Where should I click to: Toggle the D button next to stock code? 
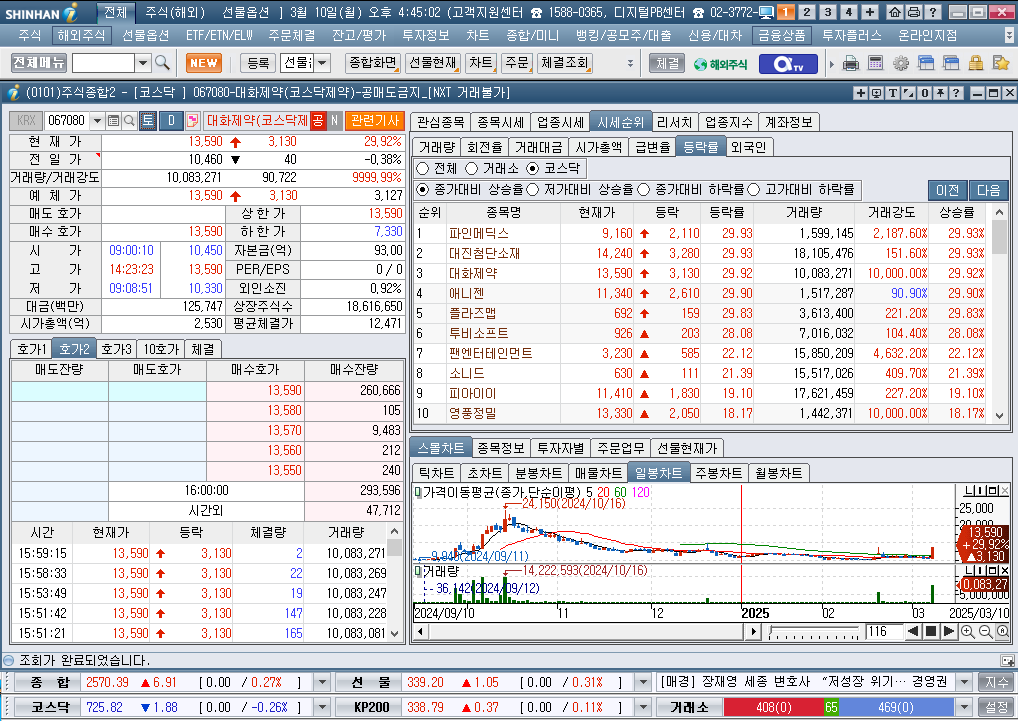[171, 121]
